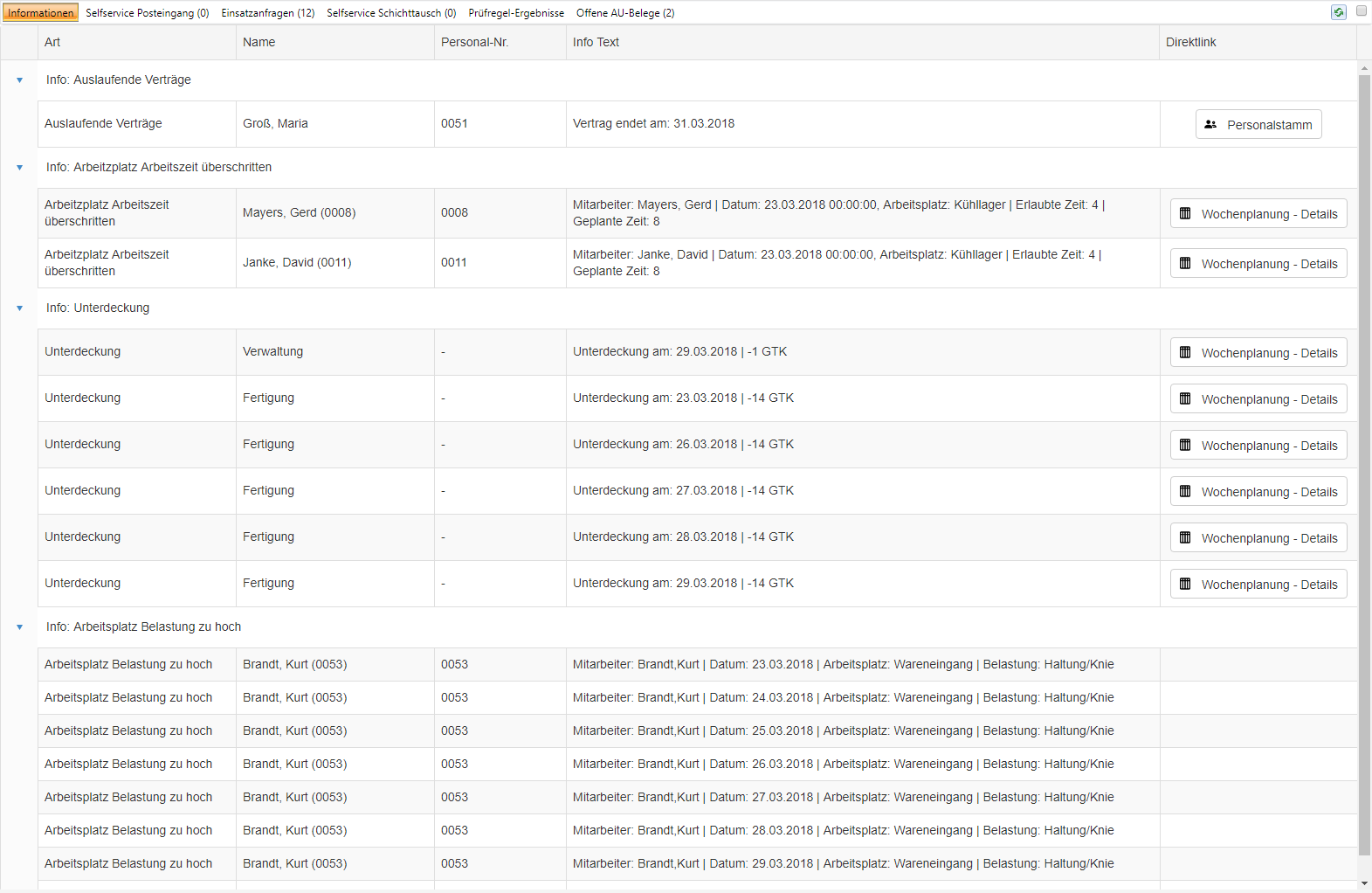Screen dimensions: 1372x893
Task: Click calendar icon in Verwaltung Unterdeckung row
Action: tap(1185, 352)
